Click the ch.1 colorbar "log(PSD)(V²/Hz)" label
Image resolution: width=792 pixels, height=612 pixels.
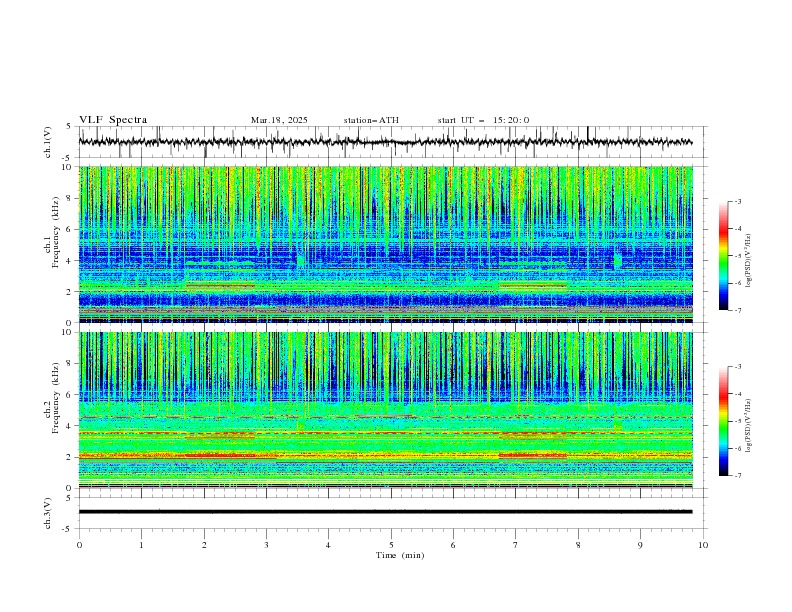pyautogui.click(x=749, y=261)
